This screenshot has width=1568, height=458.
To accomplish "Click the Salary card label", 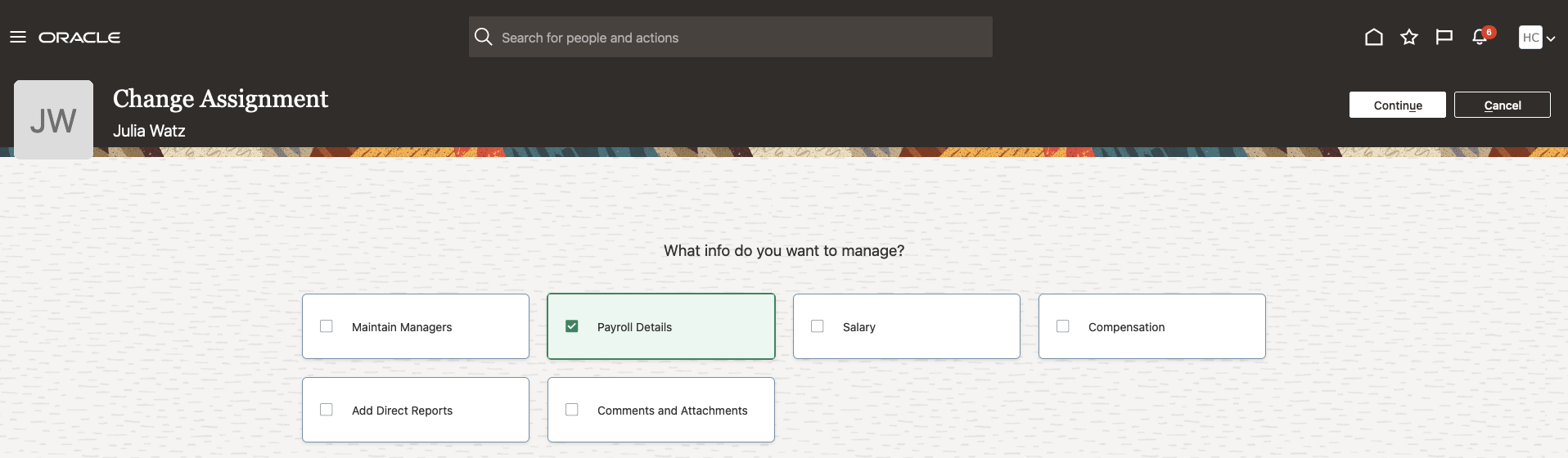I will [859, 327].
